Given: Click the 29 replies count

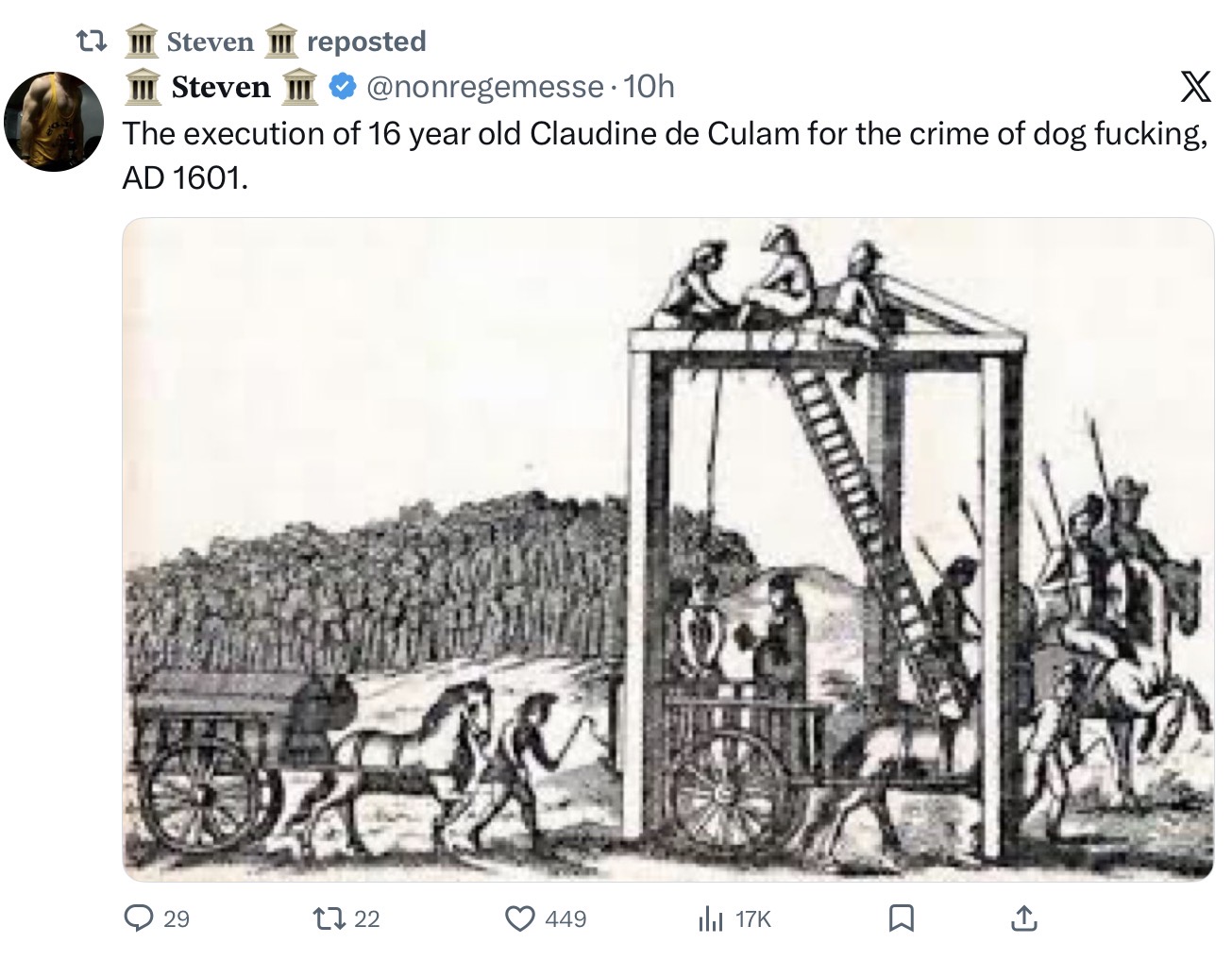Looking at the screenshot, I should (177, 918).
